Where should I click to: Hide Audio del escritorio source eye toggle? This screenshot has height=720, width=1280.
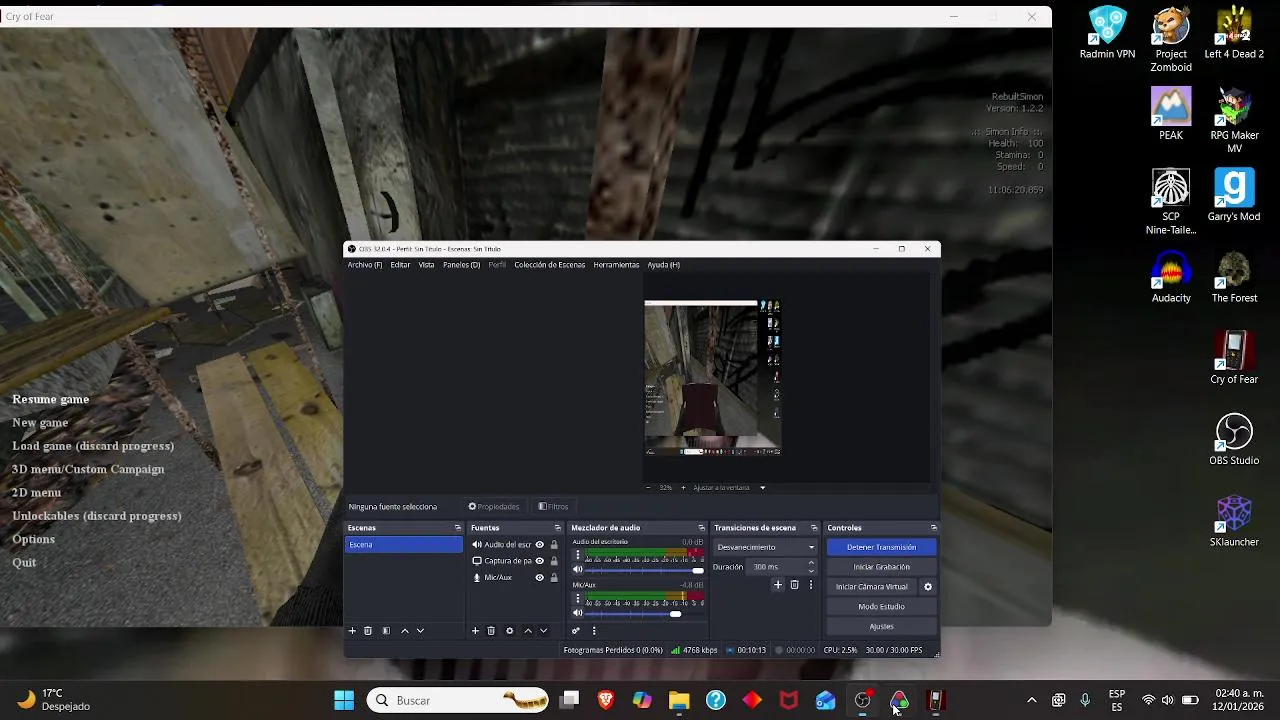(540, 545)
